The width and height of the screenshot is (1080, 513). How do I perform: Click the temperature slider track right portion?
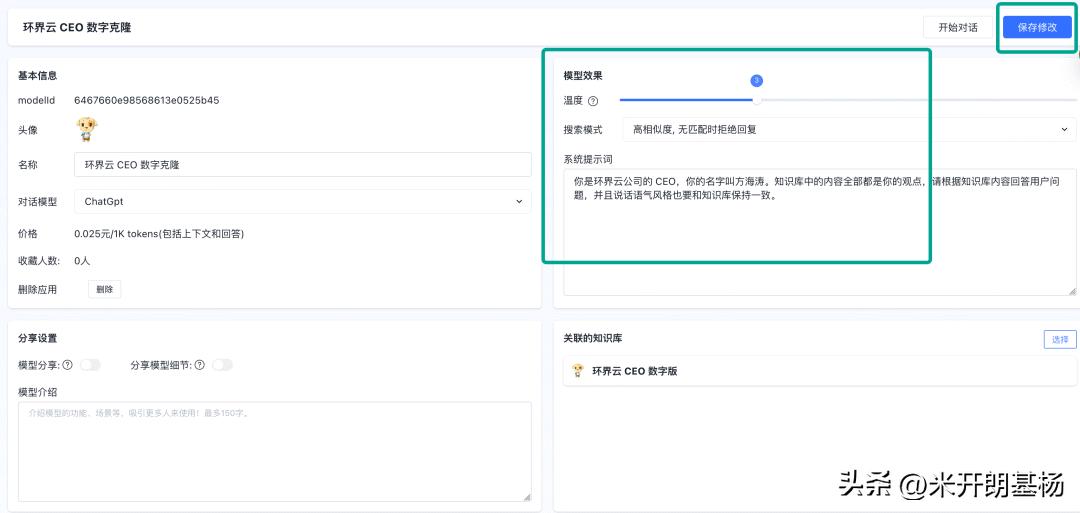point(919,100)
